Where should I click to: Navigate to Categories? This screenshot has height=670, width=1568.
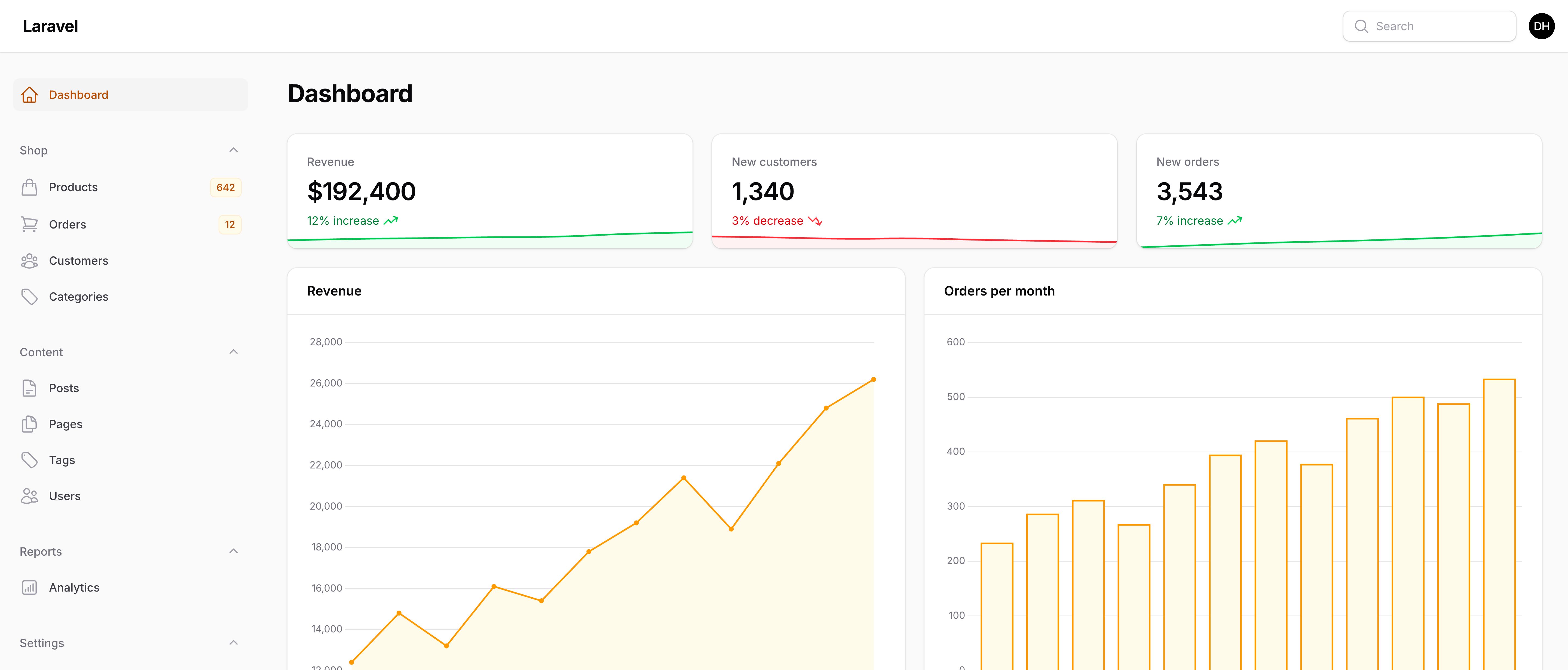click(x=130, y=297)
